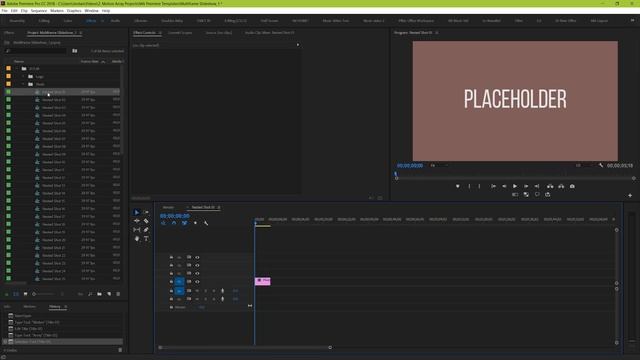Open the Editing workspace
The image size is (640, 360).
coord(44,20)
